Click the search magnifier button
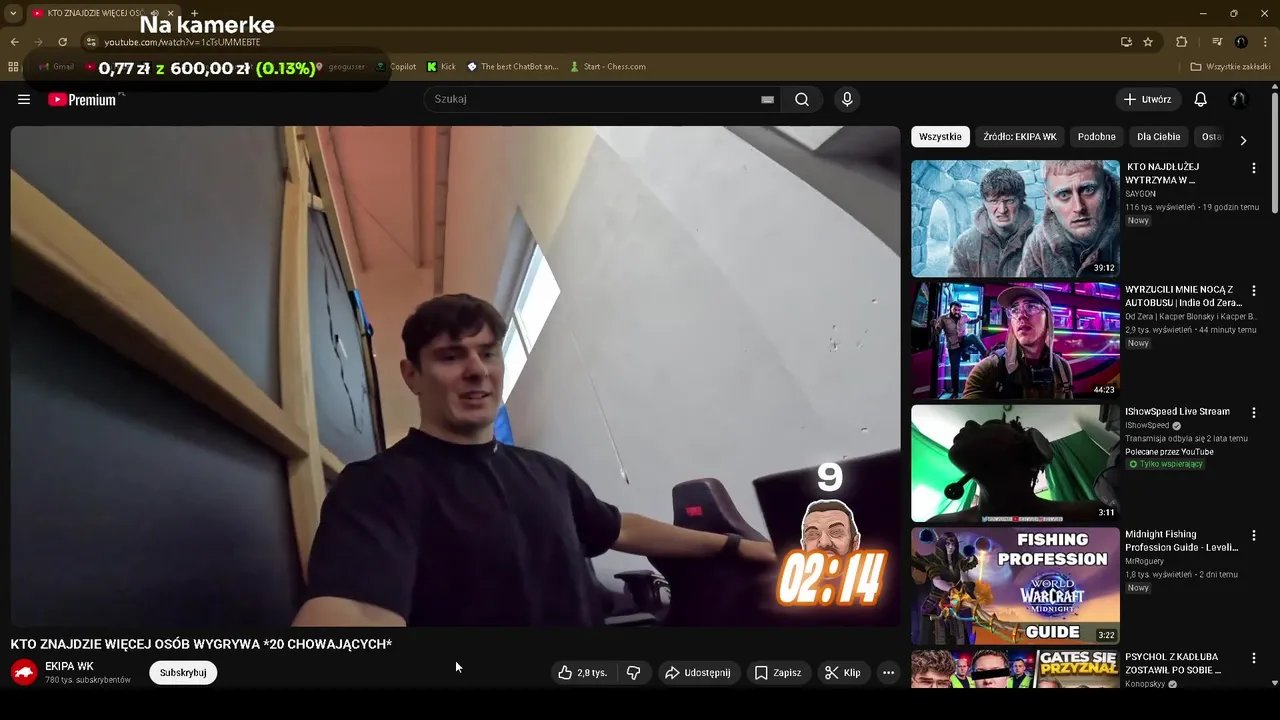Screen dimensions: 1280x720 [x=802, y=99]
